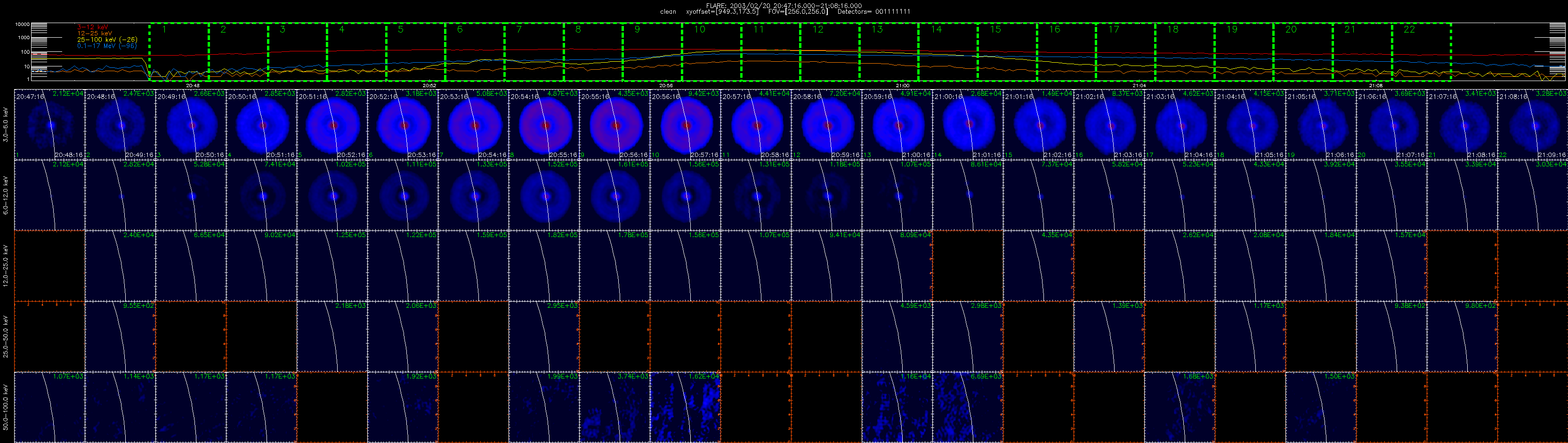Select interval box 4 on the light curve
This screenshot has width=1568, height=443.
(357, 52)
